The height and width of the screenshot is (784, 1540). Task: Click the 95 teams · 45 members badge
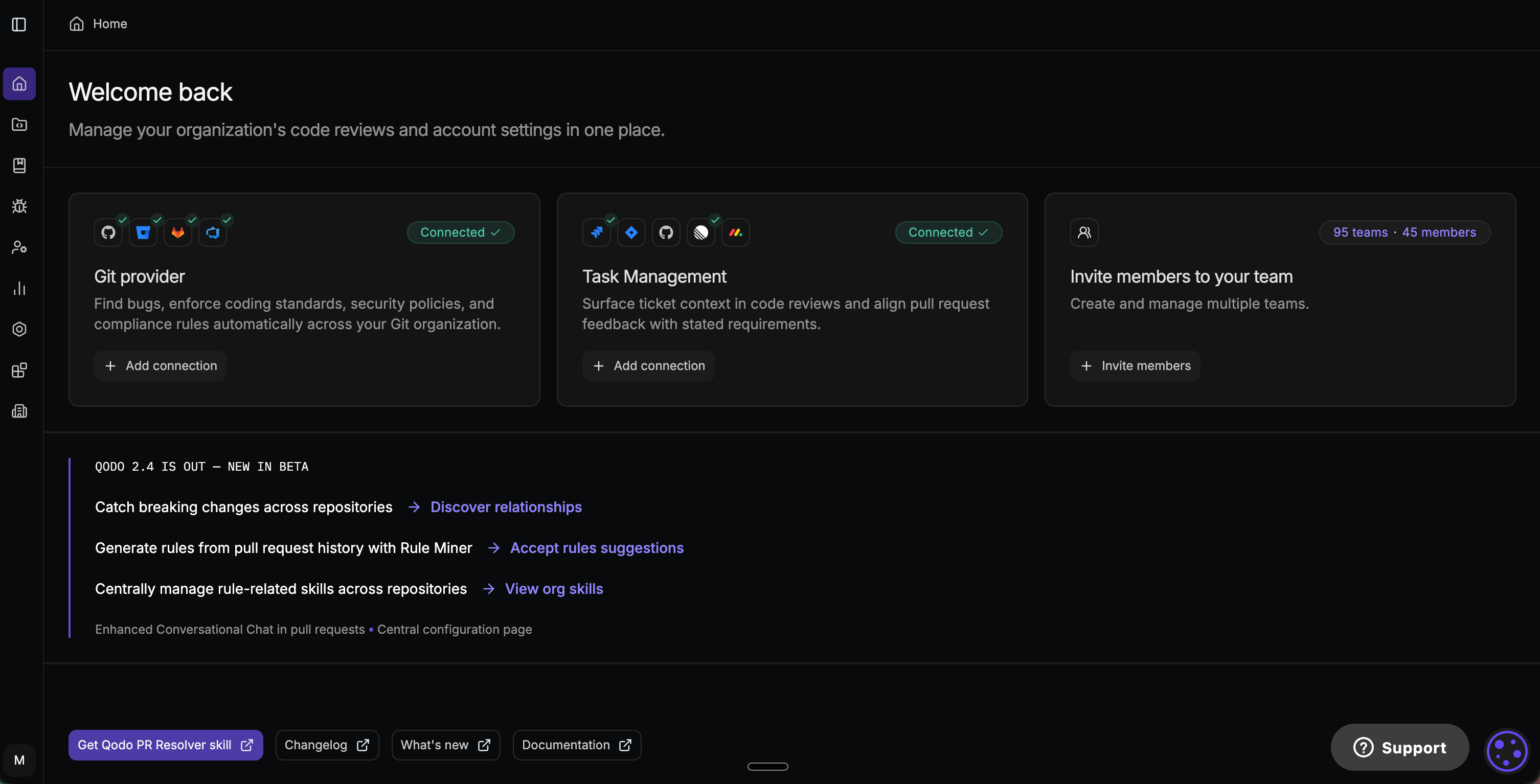1405,233
